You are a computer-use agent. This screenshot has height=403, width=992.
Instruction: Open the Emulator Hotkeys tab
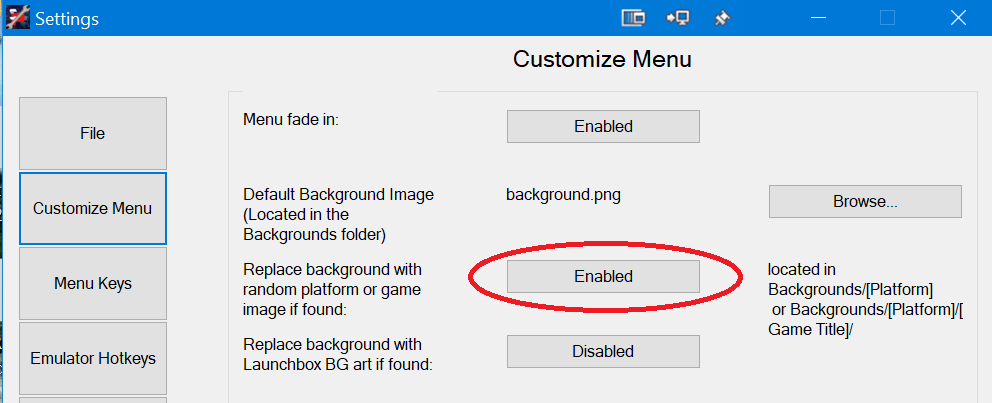pyautogui.click(x=93, y=359)
